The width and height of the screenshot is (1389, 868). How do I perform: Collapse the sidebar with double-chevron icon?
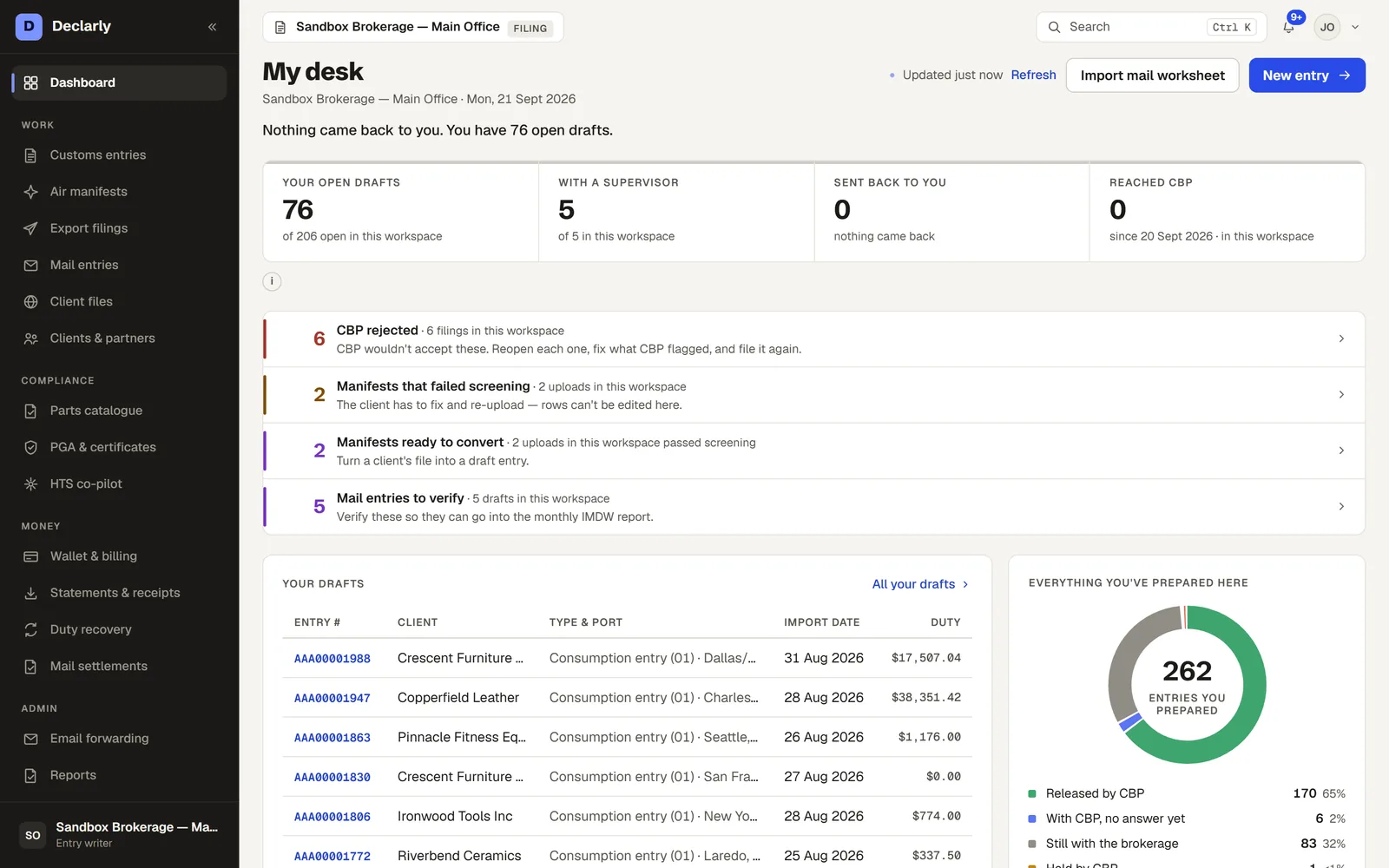tap(213, 27)
